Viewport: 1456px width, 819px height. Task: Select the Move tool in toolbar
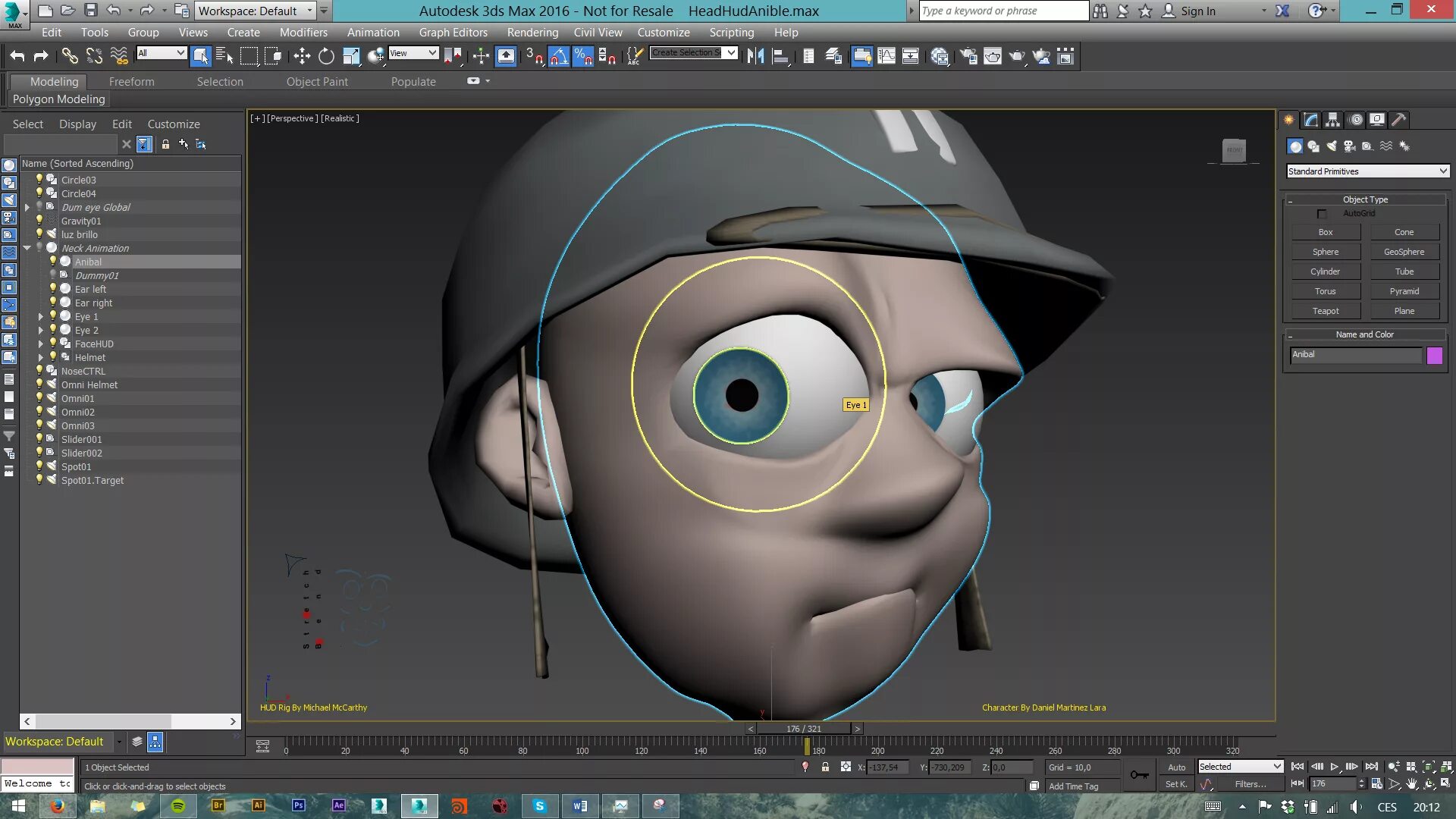coord(302,56)
